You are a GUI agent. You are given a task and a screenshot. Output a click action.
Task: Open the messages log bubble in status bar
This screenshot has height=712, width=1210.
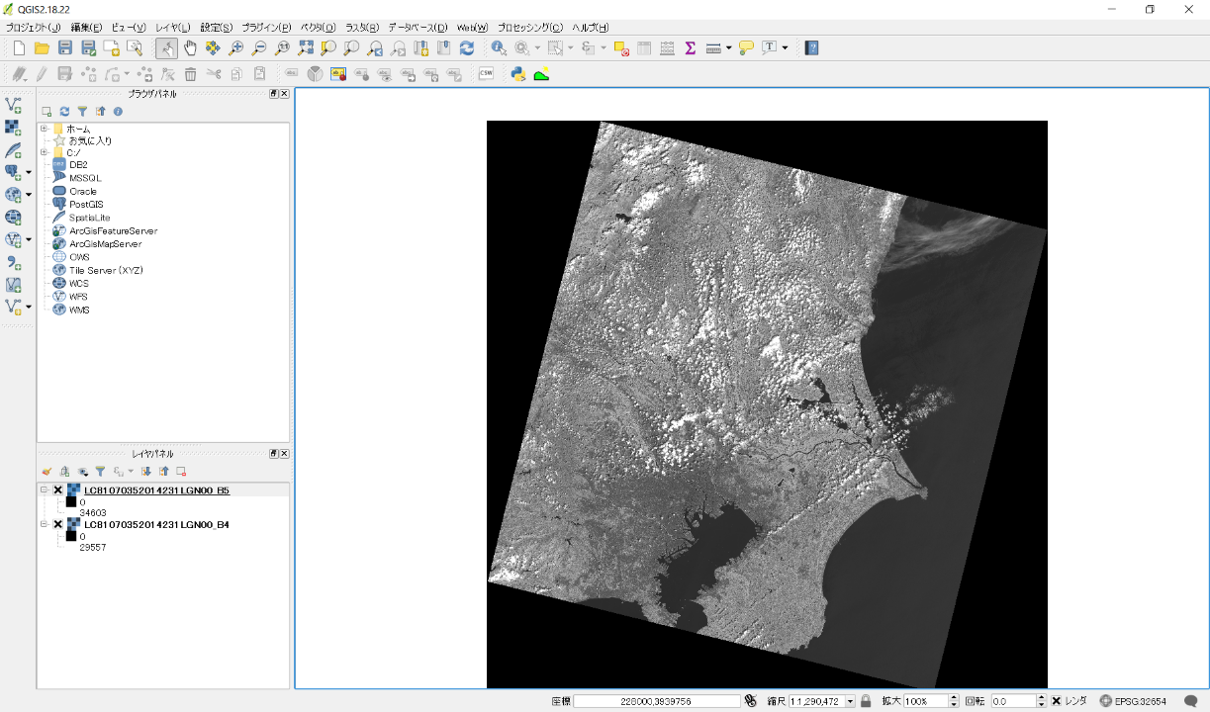(1190, 701)
